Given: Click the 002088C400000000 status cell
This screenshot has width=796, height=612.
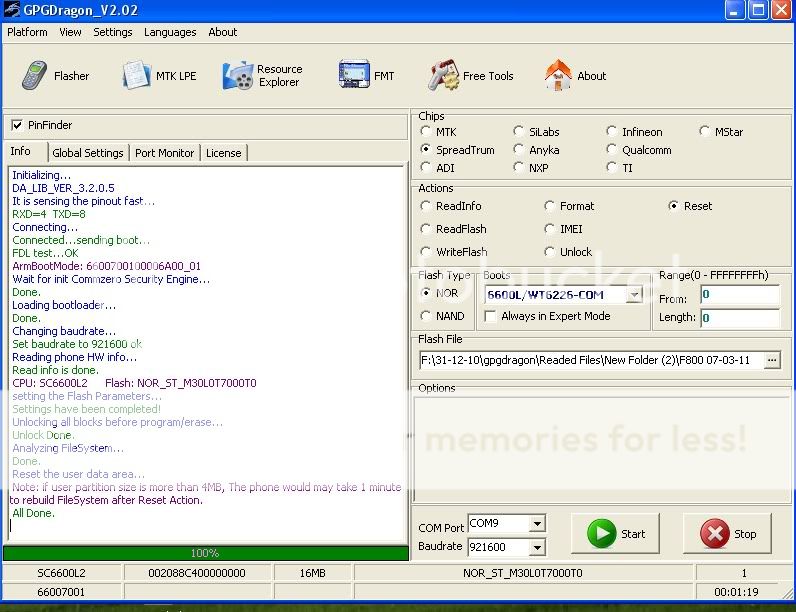Looking at the screenshot, I should (197, 573).
